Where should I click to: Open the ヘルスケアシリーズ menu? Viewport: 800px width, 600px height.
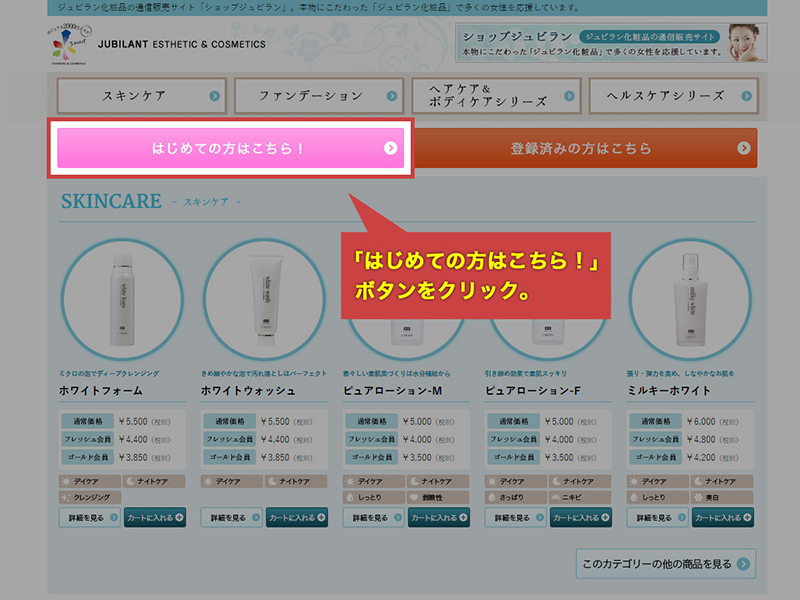pyautogui.click(x=673, y=95)
